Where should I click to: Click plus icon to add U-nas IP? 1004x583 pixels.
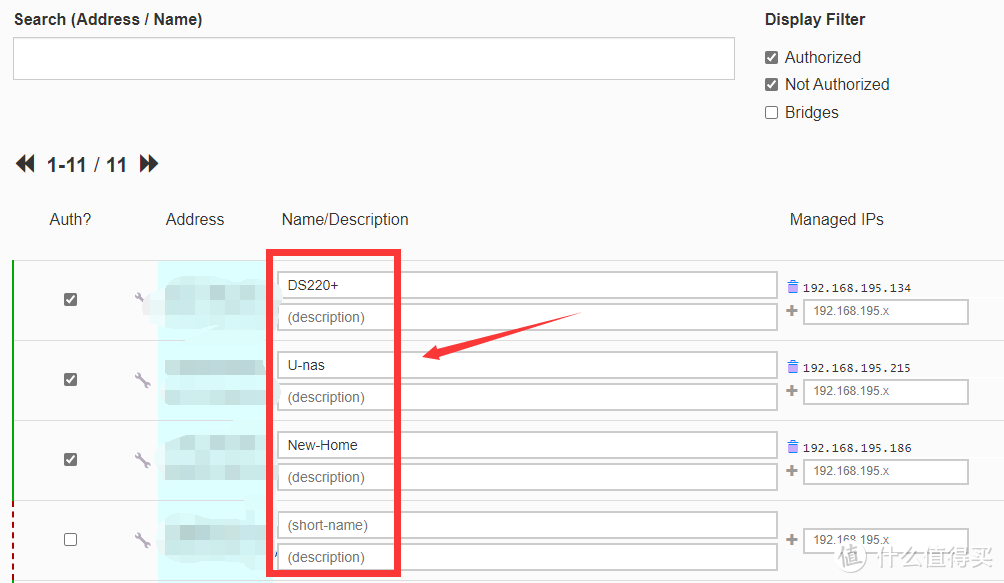[792, 391]
